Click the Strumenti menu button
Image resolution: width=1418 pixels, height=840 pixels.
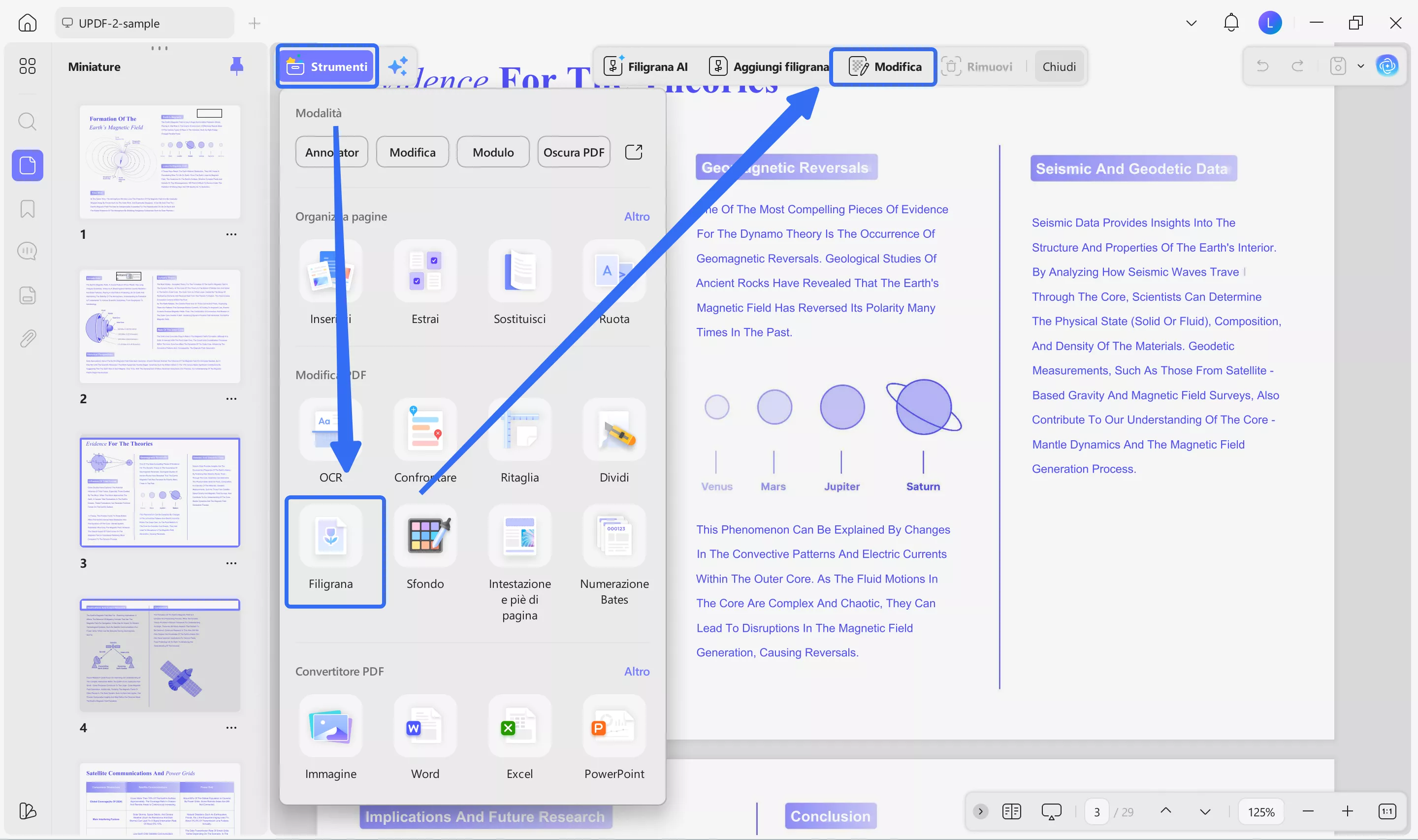tap(327, 66)
